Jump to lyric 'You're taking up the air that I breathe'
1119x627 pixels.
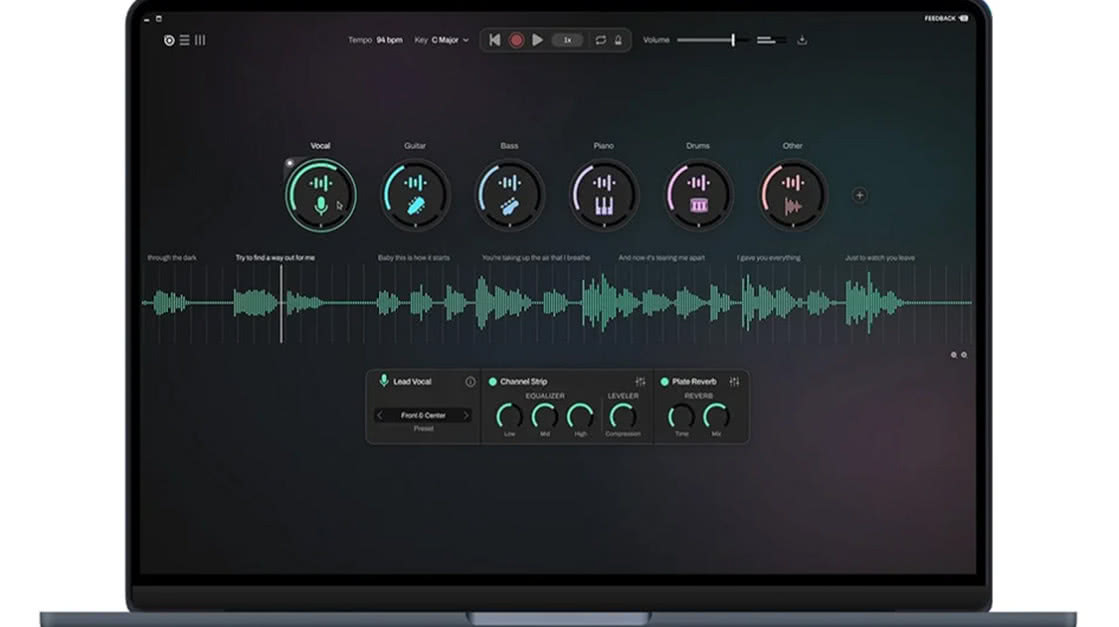(x=536, y=258)
